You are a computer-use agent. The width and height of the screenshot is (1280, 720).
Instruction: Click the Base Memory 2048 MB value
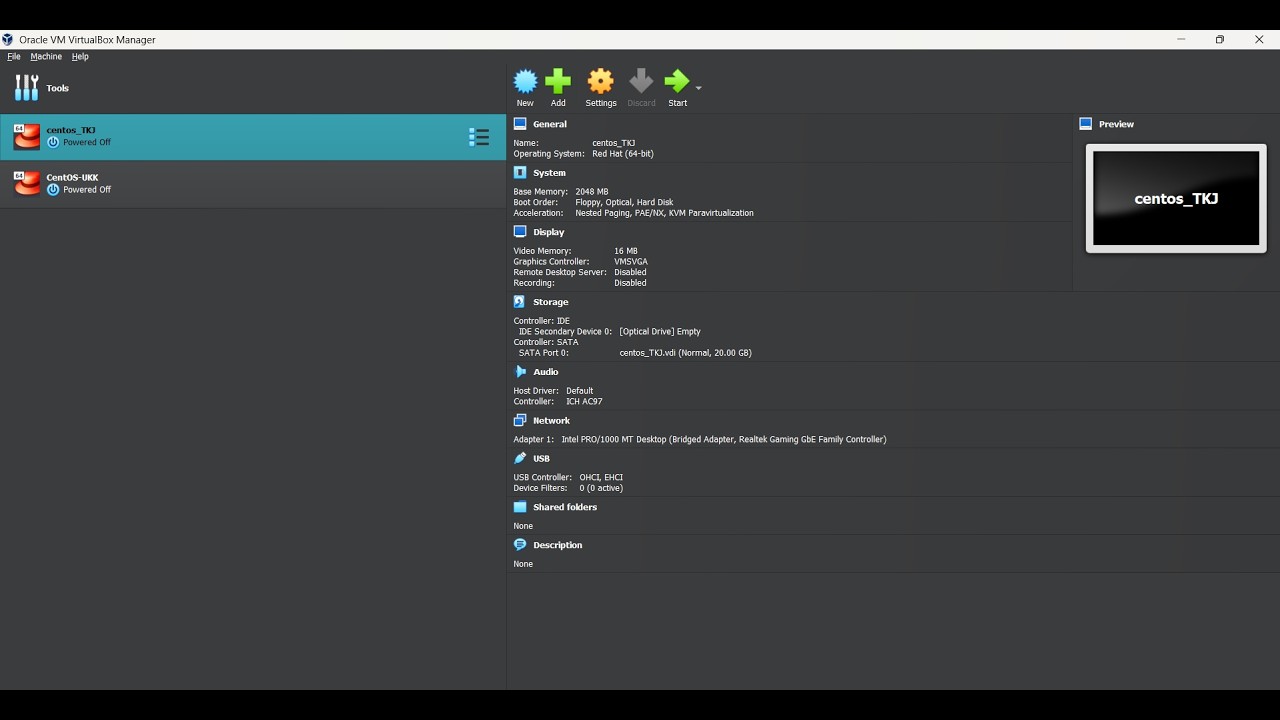pyautogui.click(x=592, y=192)
